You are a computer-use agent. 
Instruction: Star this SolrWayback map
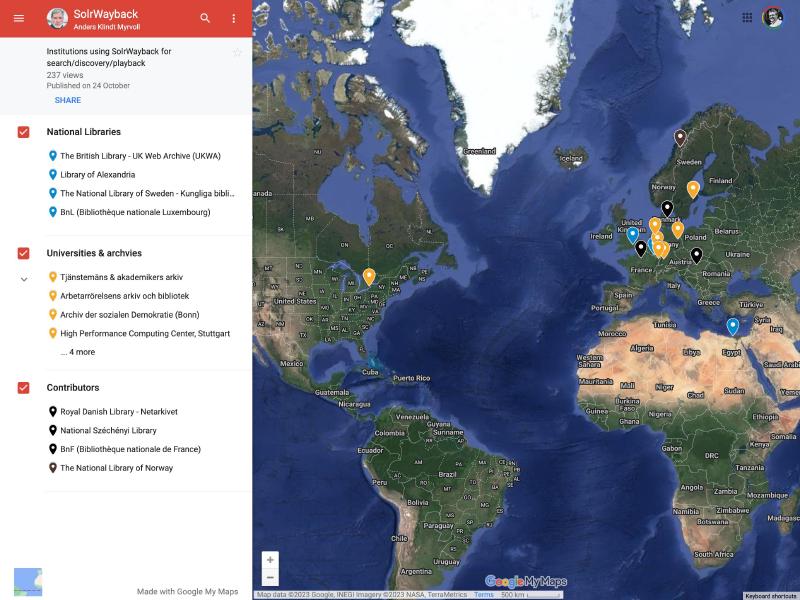tap(237, 52)
